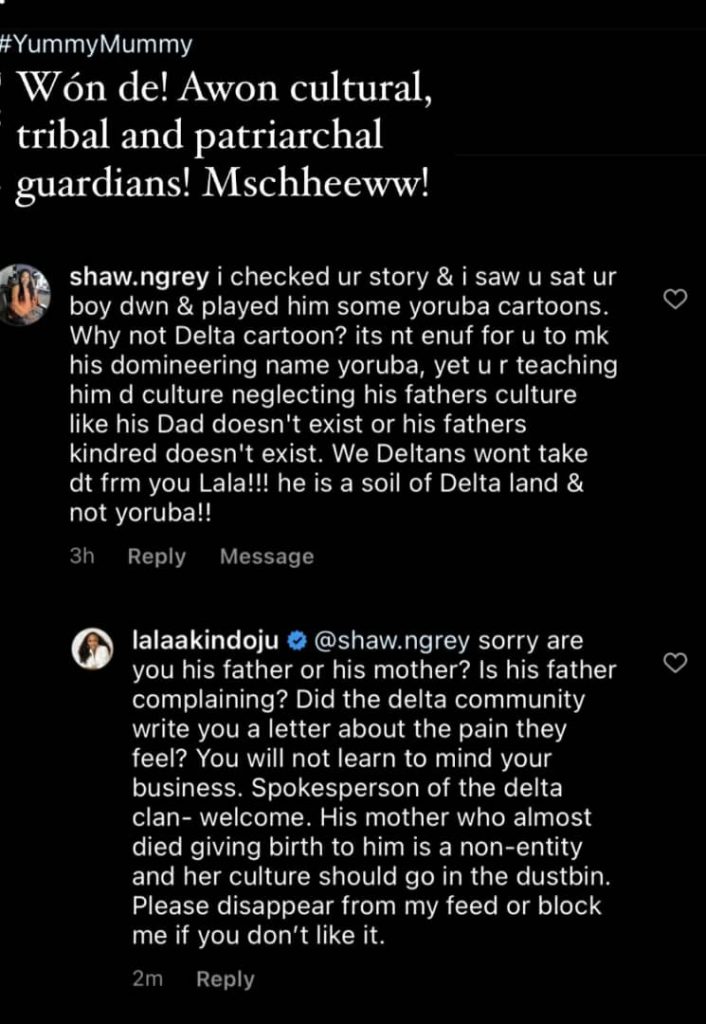This screenshot has height=1024, width=706.
Task: Reply to shaw.ngrey's comment
Action: tap(156, 557)
